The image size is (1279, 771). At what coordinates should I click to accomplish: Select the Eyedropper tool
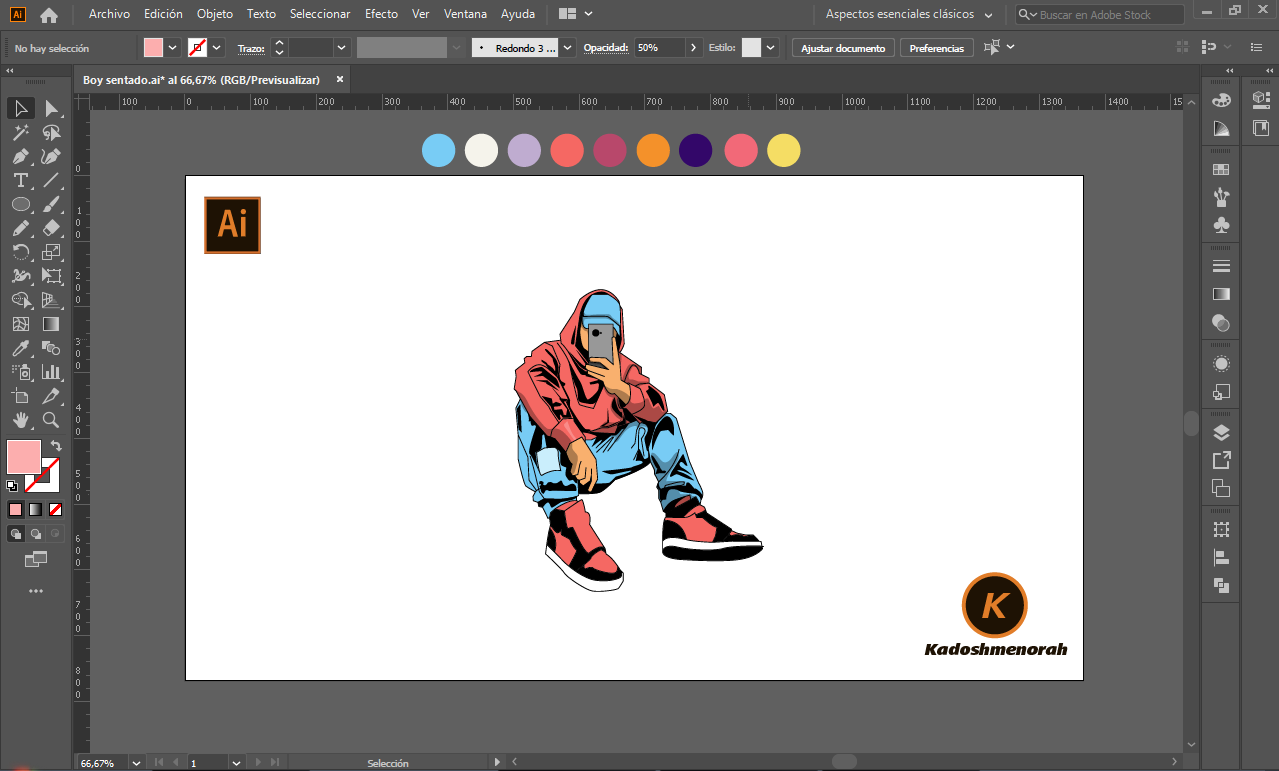click(x=21, y=348)
